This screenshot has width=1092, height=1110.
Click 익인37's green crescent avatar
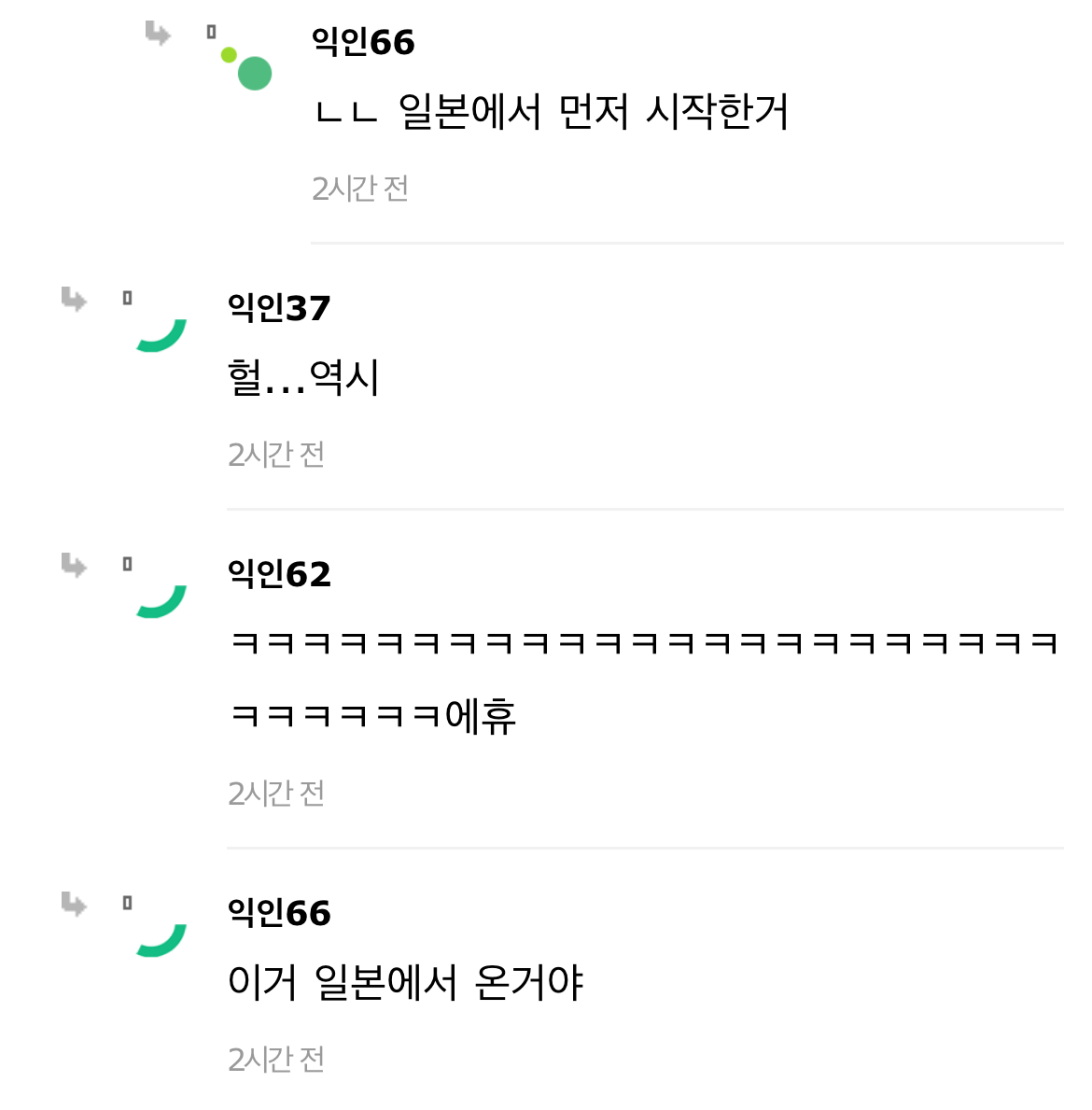click(161, 332)
